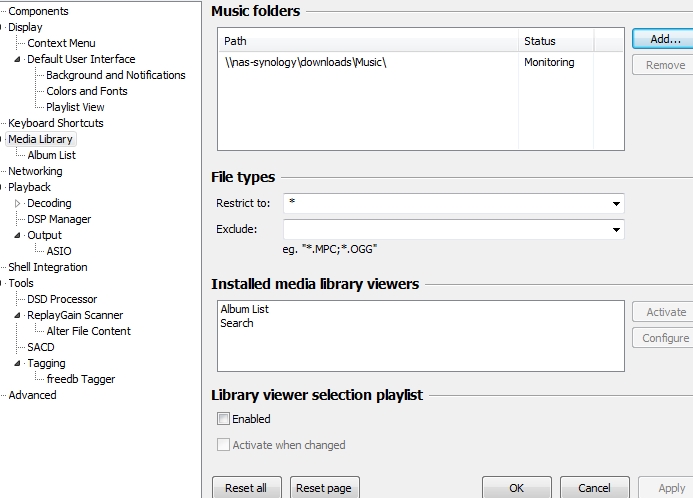The height and width of the screenshot is (498, 693).
Task: Collapse the ReplayGain Scanner tree node
Action: pyautogui.click(x=17, y=315)
